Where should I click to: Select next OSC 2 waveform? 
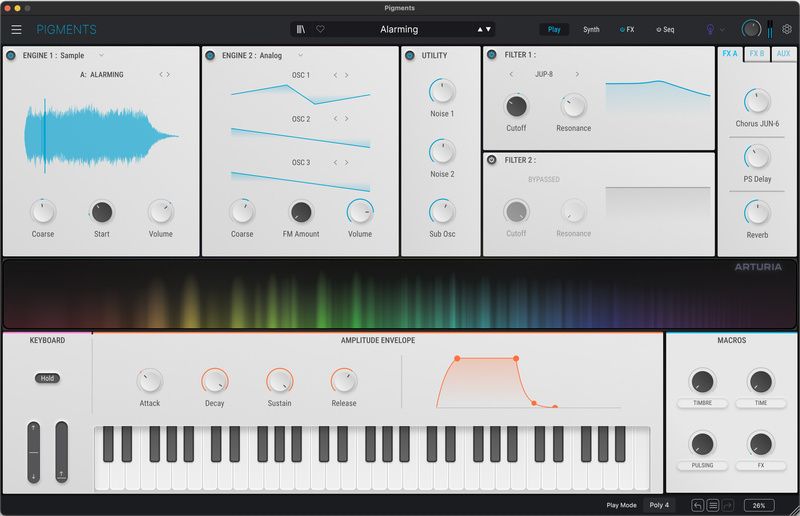(x=346, y=118)
